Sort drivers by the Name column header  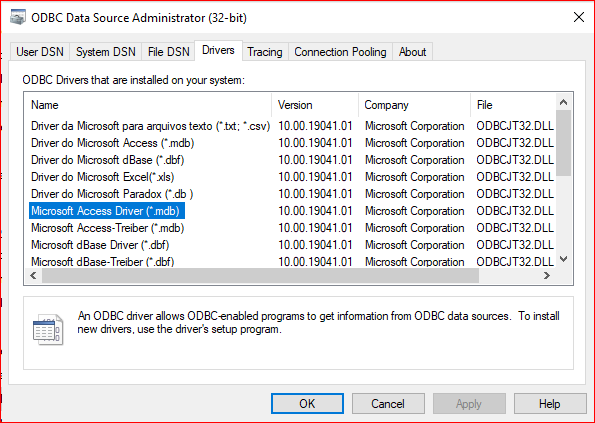148,105
